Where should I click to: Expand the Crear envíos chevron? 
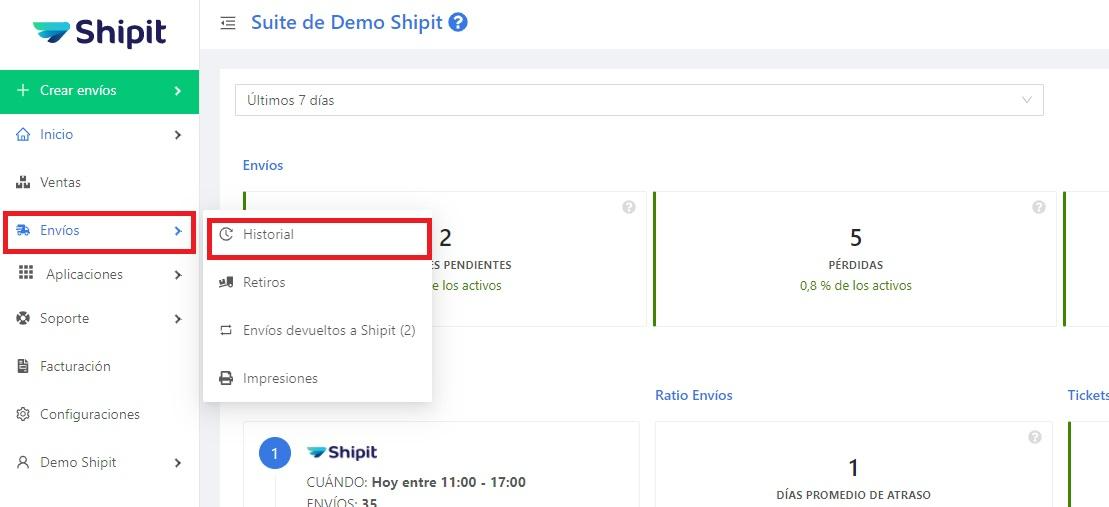(178, 91)
